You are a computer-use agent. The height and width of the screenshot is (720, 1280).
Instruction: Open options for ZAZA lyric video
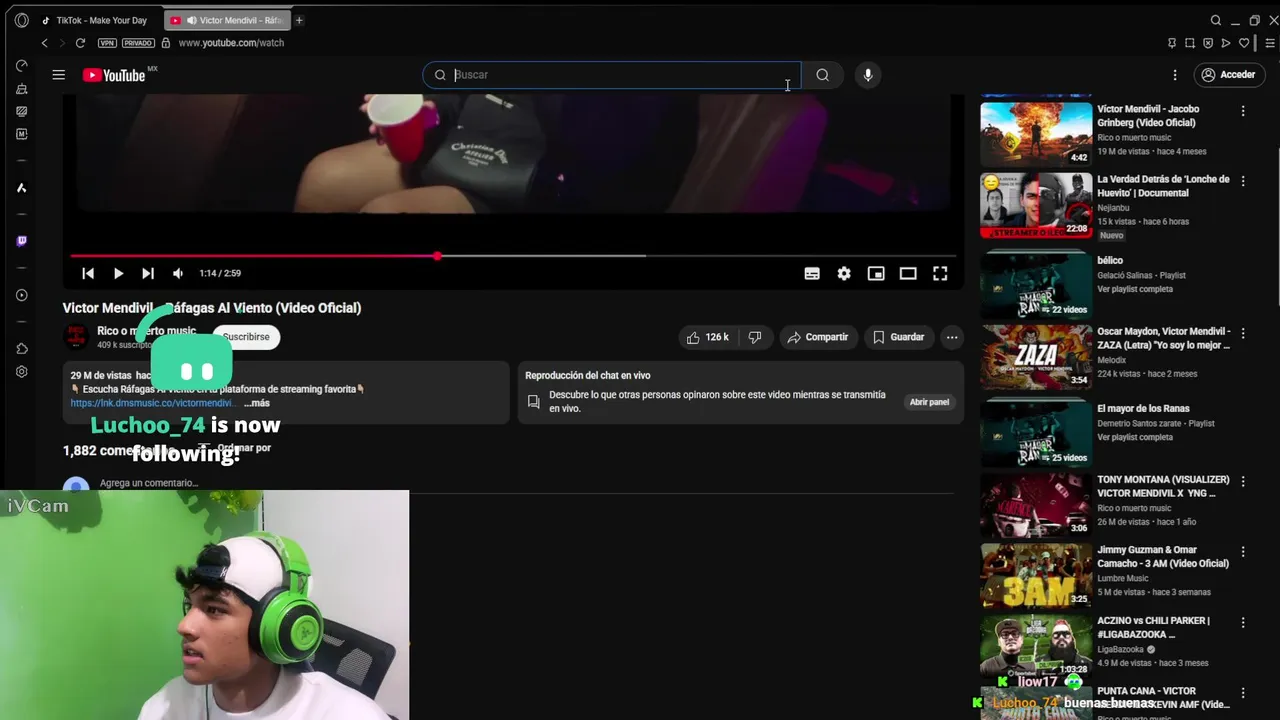pos(1243,333)
